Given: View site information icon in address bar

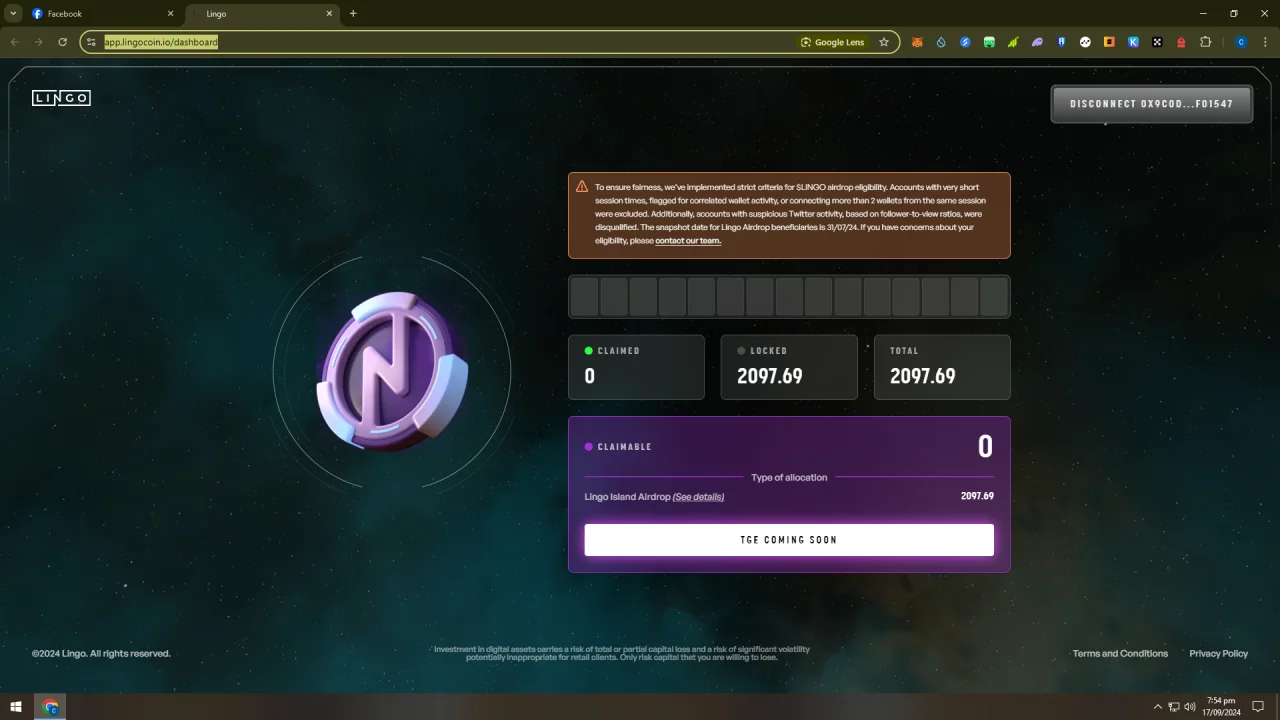Looking at the screenshot, I should [91, 42].
